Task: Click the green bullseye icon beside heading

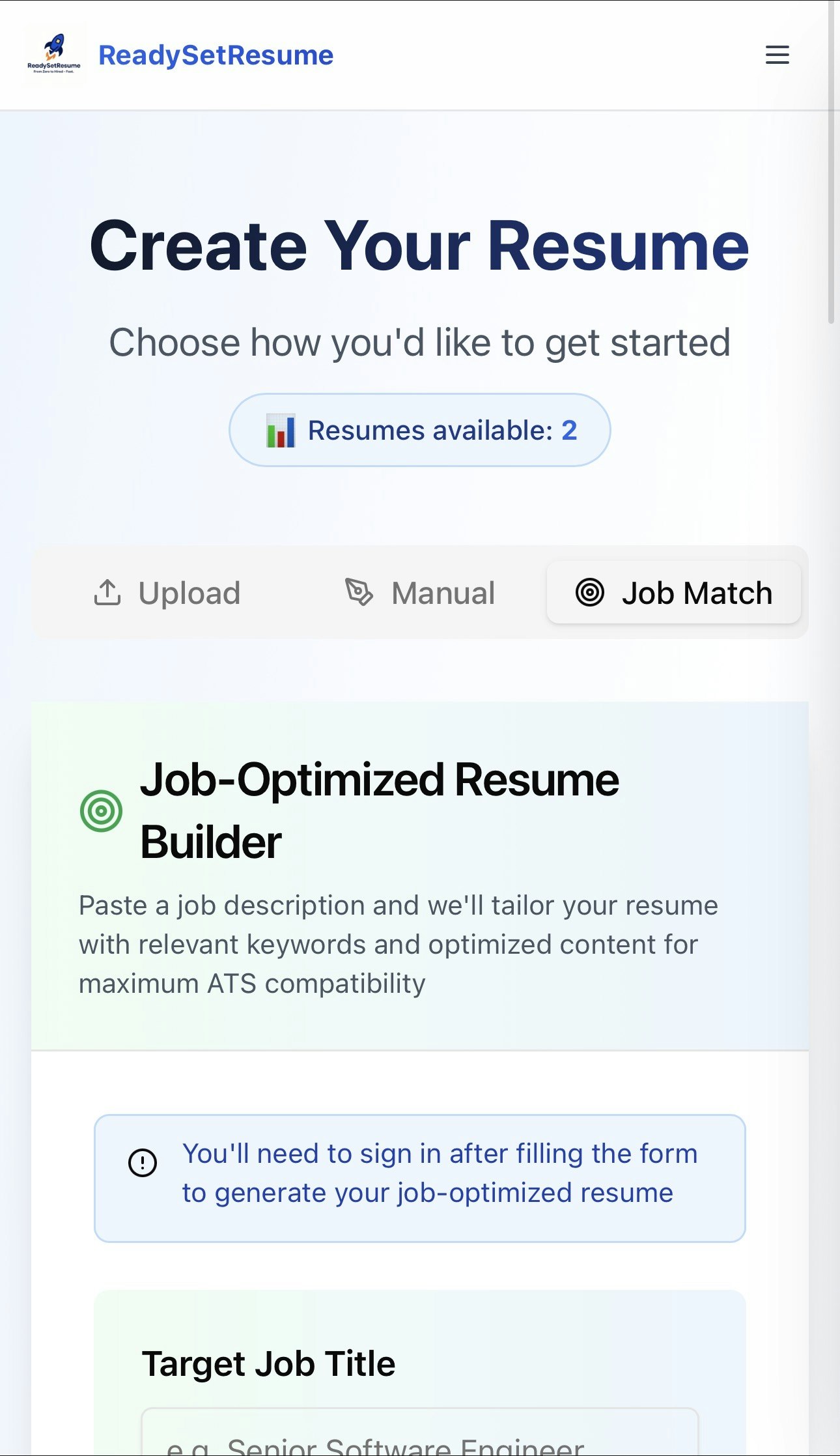Action: click(102, 811)
